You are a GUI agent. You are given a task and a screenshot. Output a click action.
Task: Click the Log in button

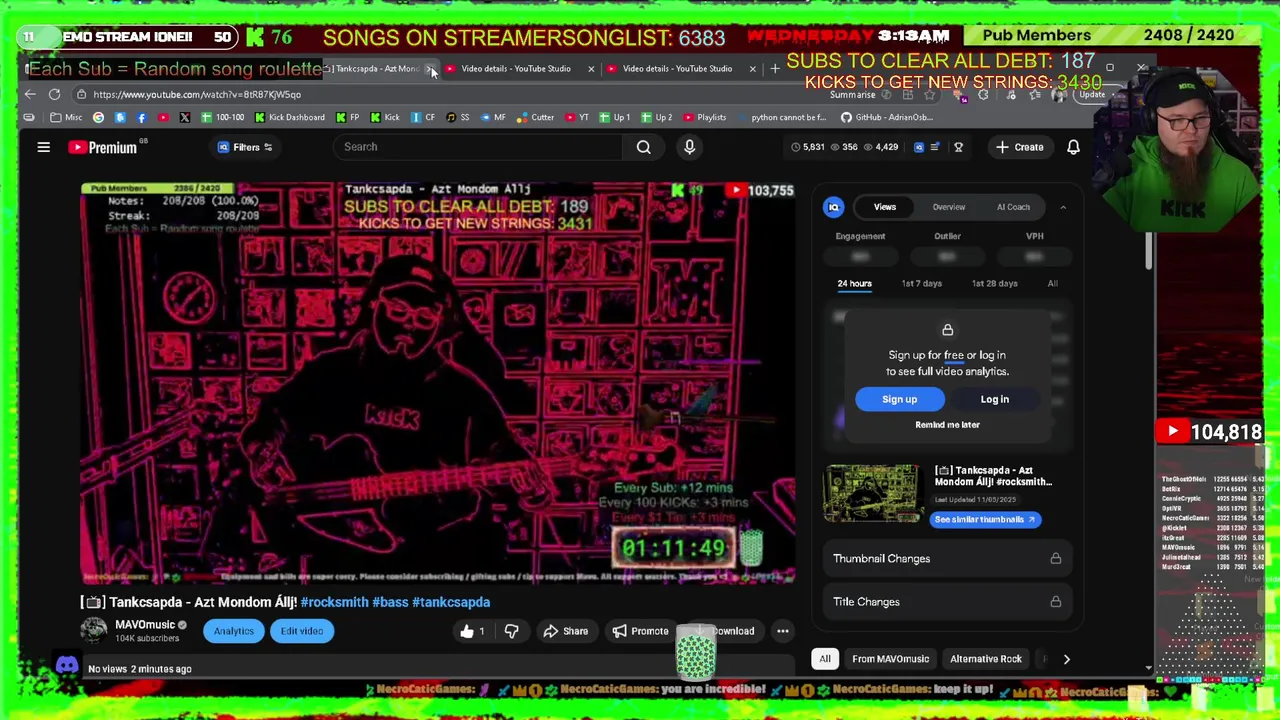tap(994, 399)
